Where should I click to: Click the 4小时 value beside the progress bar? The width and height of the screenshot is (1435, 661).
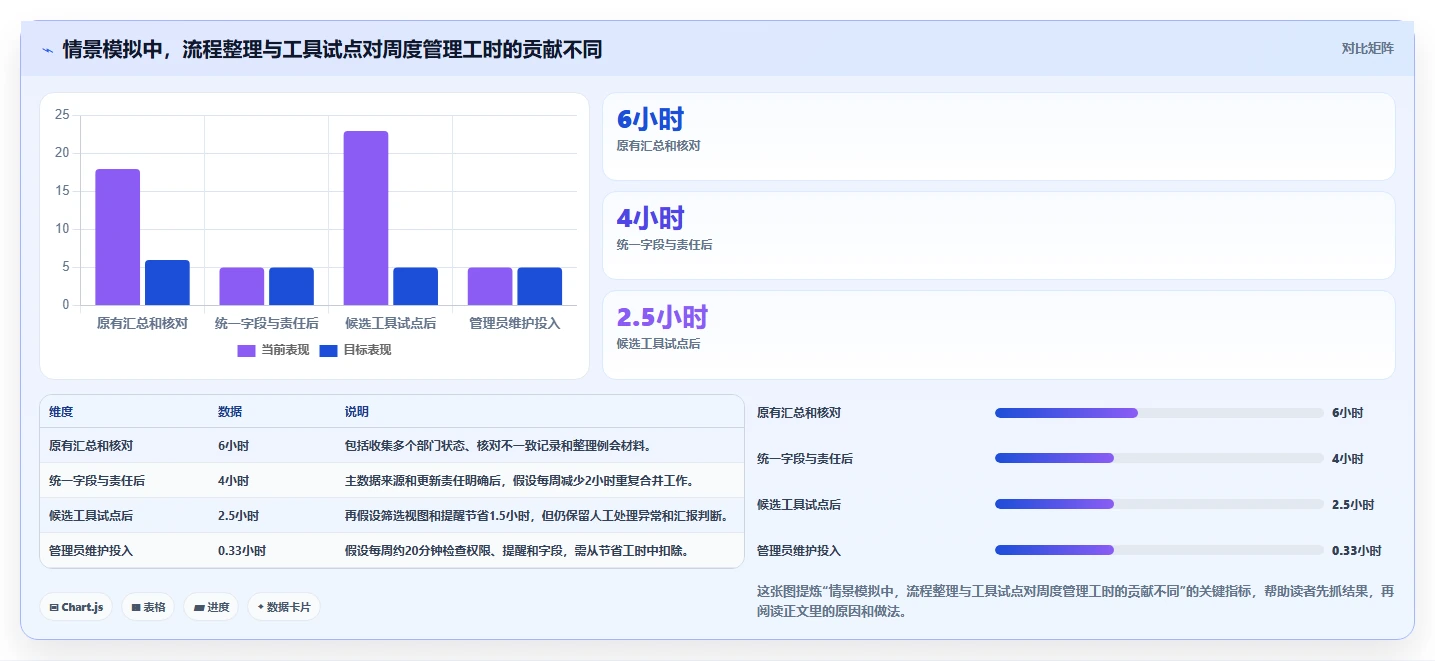click(1347, 459)
